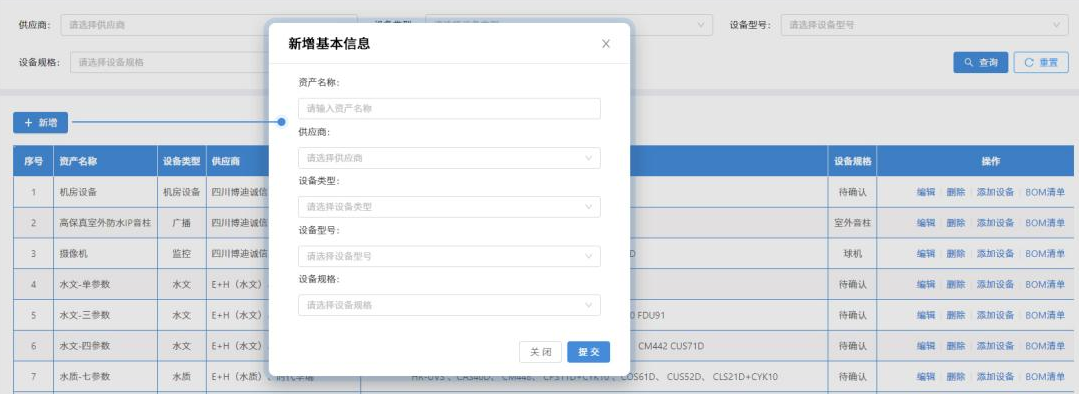Click 编辑 for row 摄像机
Image resolution: width=1079 pixels, height=394 pixels.
click(x=926, y=254)
